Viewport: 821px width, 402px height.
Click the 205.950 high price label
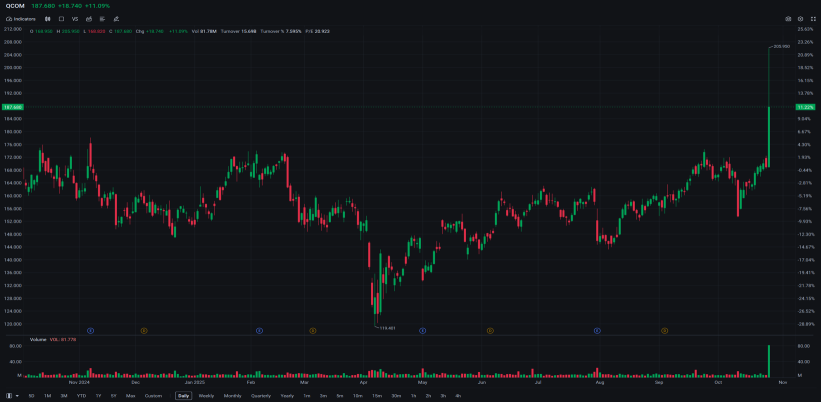point(782,47)
